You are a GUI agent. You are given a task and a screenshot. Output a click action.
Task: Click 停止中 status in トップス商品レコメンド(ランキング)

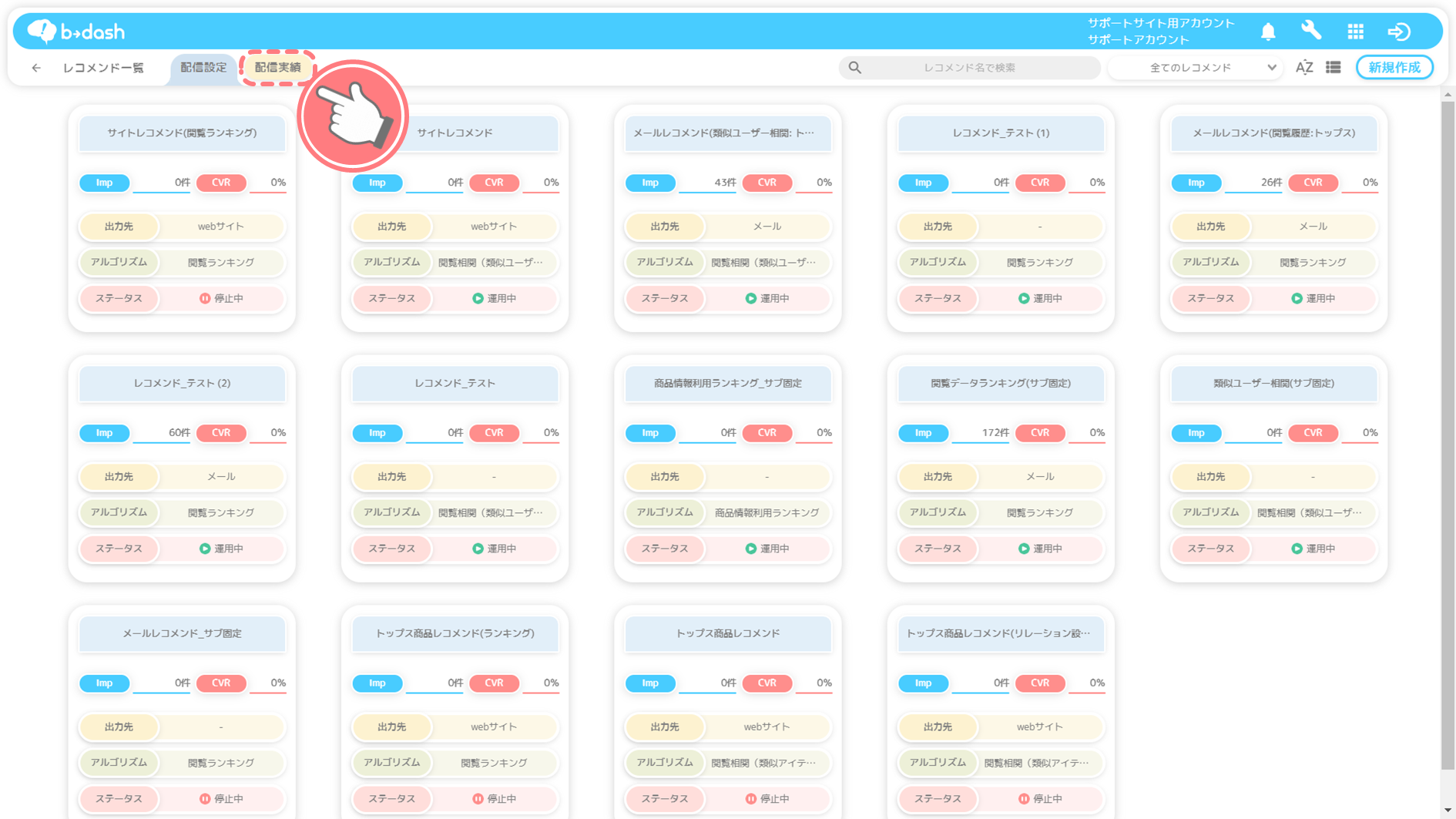tap(494, 800)
